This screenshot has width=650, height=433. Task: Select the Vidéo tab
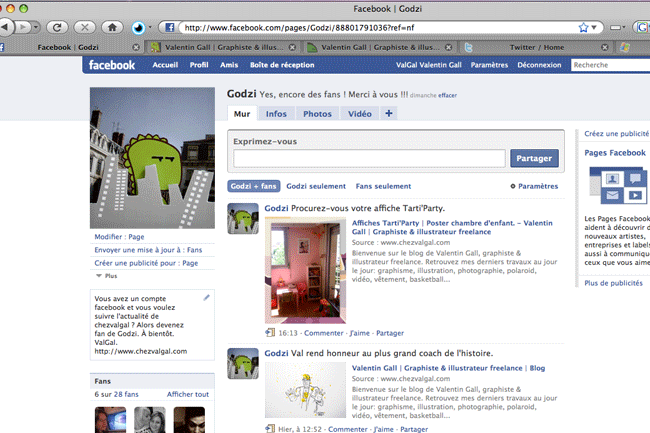359,114
